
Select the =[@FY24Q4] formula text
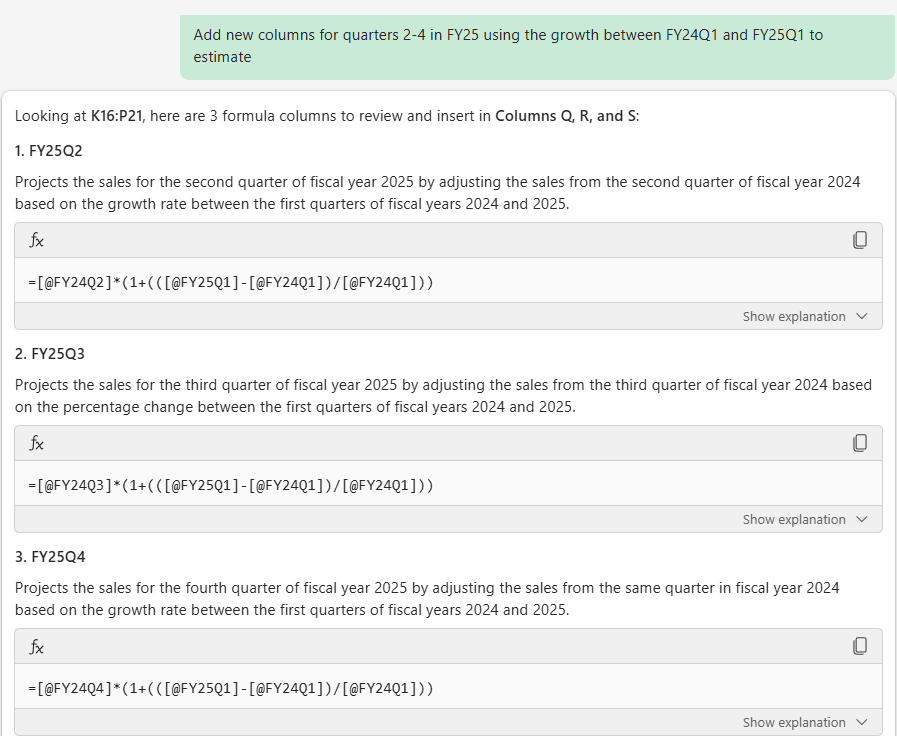pyautogui.click(x=231, y=688)
